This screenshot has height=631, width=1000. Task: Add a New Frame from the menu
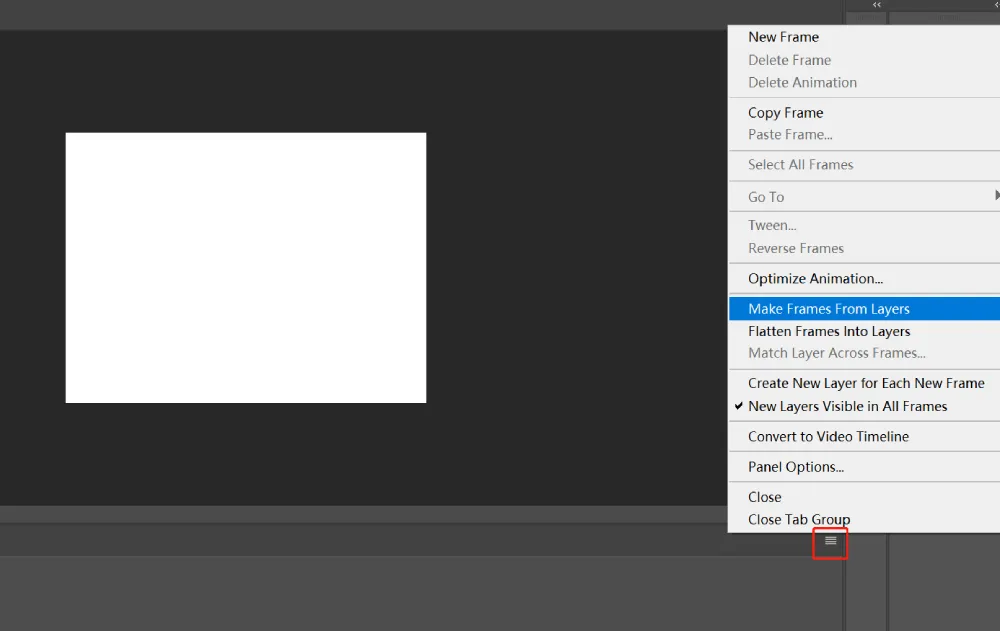[x=783, y=37]
